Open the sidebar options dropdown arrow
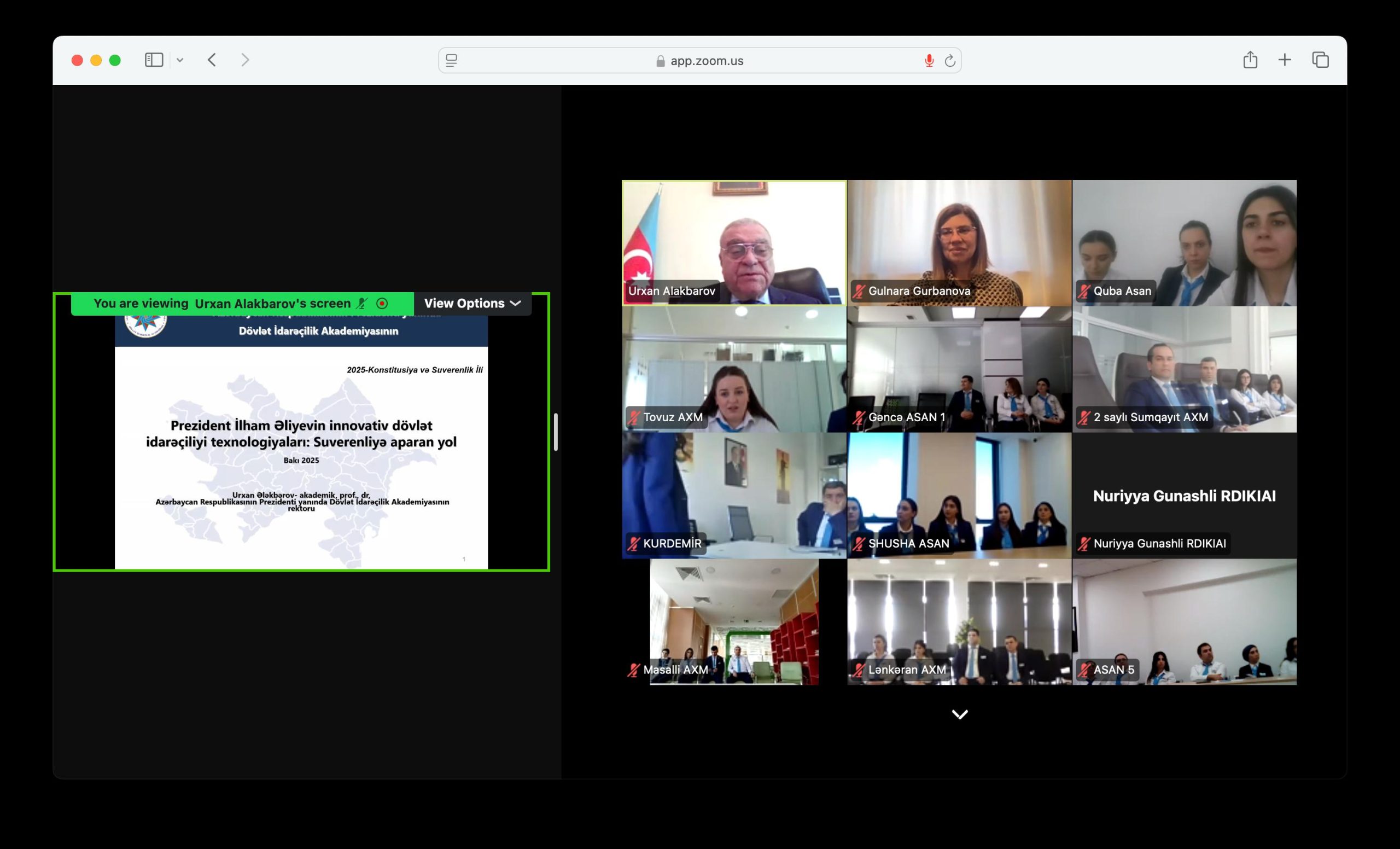 pos(180,60)
